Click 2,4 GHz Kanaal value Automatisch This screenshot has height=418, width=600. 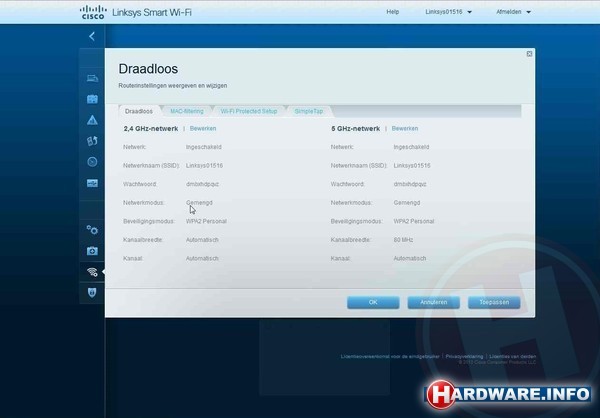(202, 258)
